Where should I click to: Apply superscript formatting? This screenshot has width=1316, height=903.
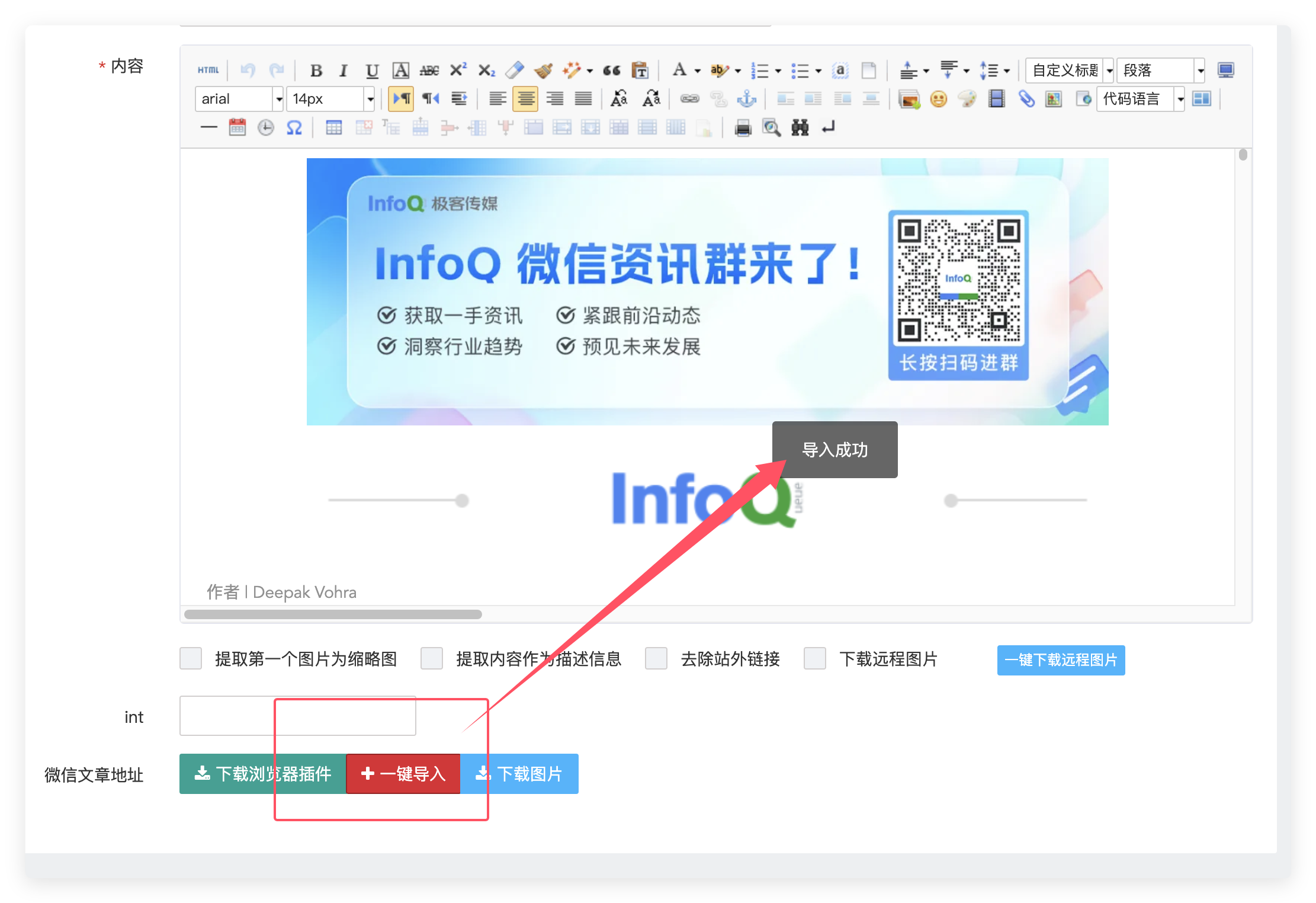458,71
